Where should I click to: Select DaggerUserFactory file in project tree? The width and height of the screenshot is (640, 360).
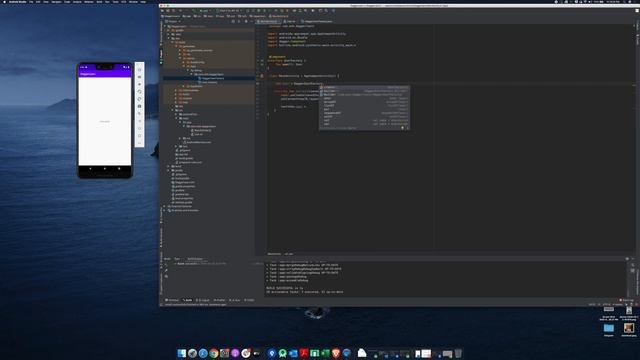pos(212,78)
